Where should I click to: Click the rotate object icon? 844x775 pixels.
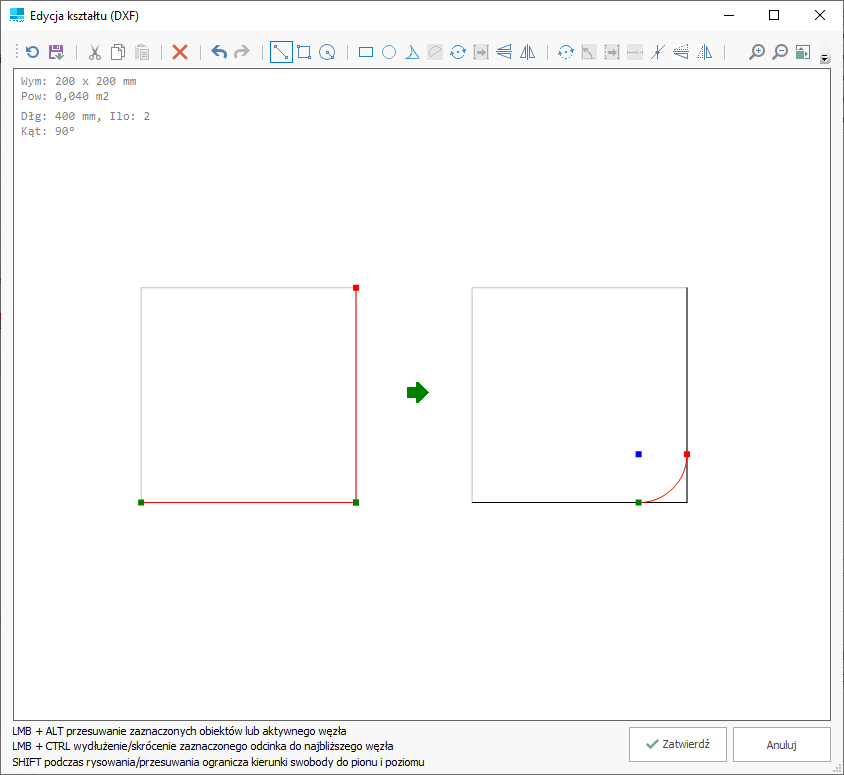click(458, 52)
